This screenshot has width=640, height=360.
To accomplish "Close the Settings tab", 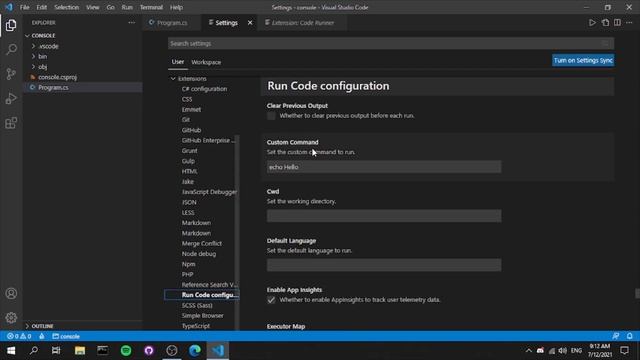I will (250, 23).
